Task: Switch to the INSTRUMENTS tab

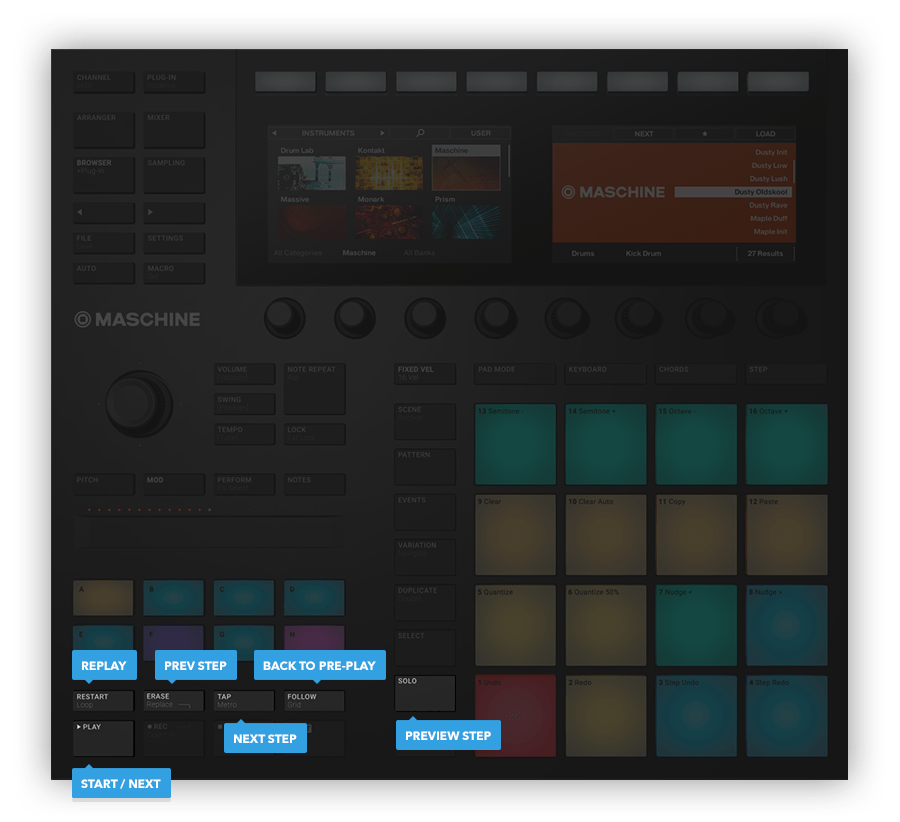Action: tap(328, 133)
